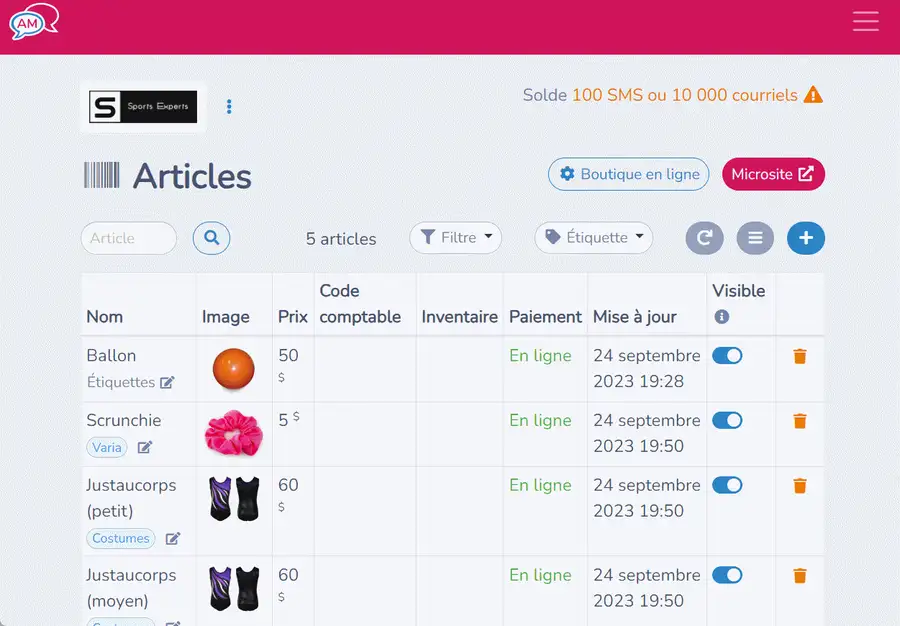Open the list options button

tap(755, 238)
